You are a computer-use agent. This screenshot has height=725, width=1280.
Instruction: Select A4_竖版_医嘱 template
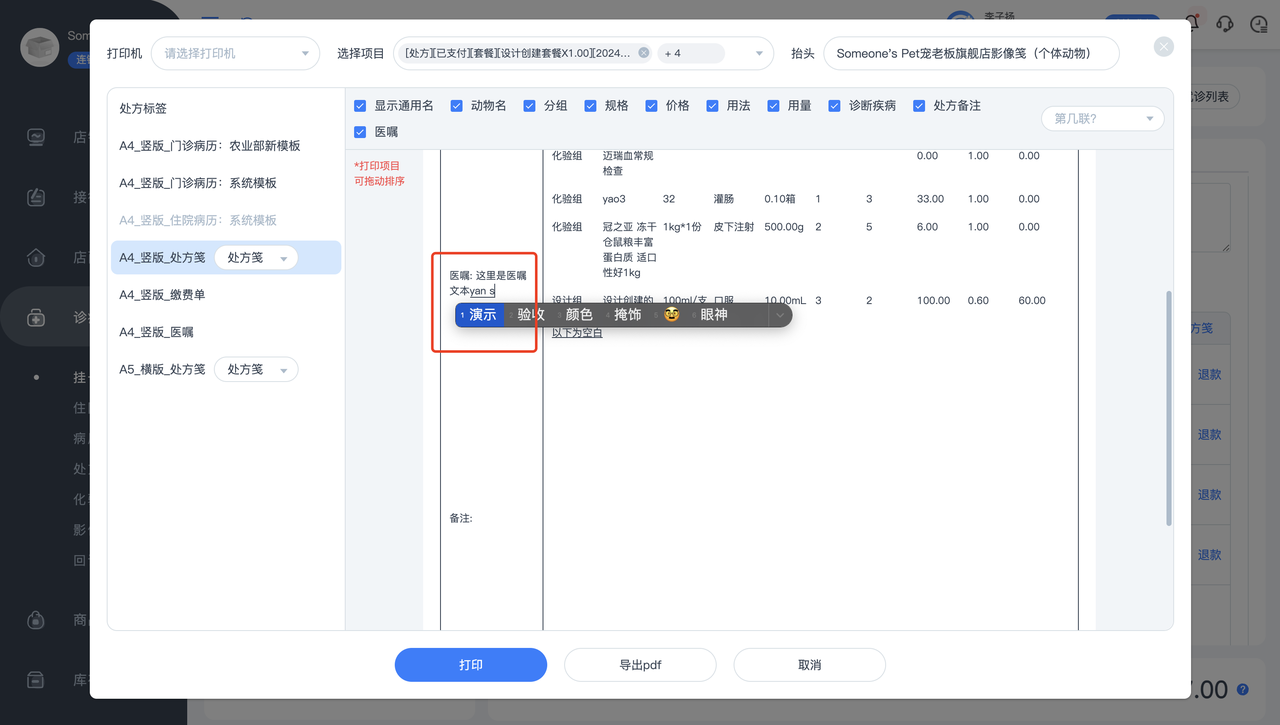pos(156,332)
